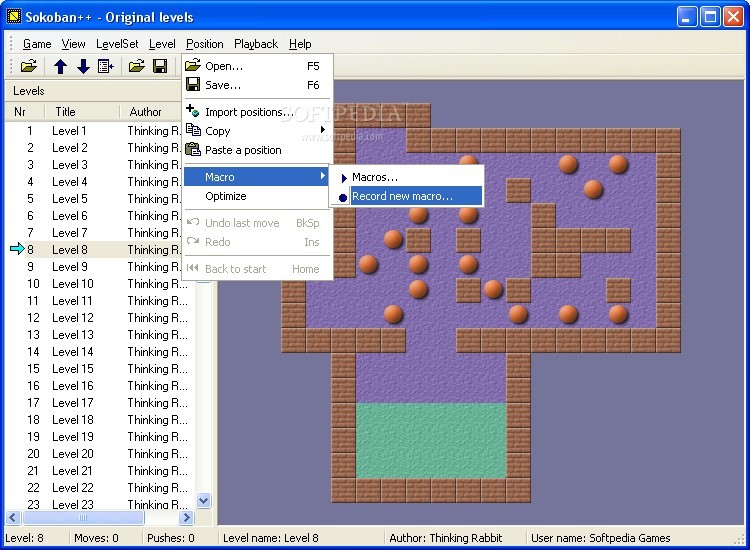Sort levels by the Author column header
Viewport: 750px width, 550px height.
[151, 112]
